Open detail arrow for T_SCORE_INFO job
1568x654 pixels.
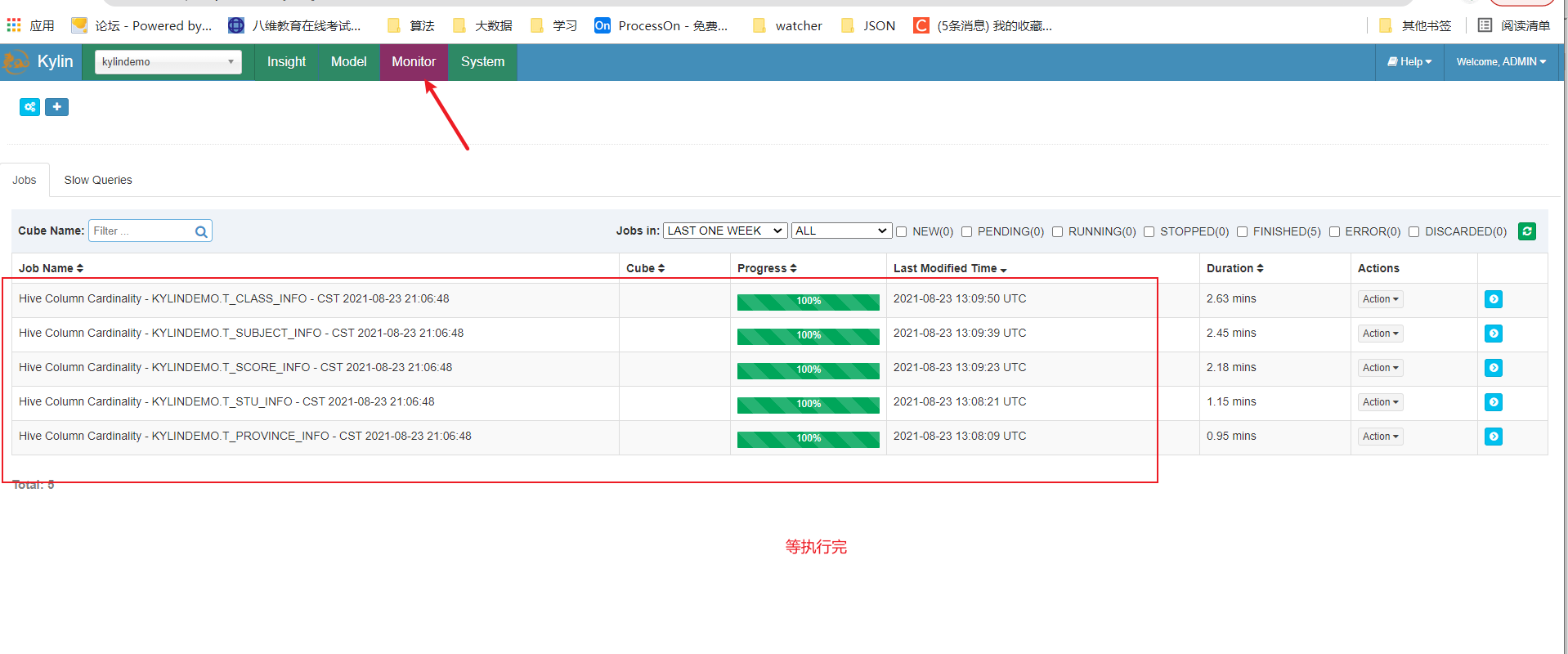pyautogui.click(x=1494, y=368)
